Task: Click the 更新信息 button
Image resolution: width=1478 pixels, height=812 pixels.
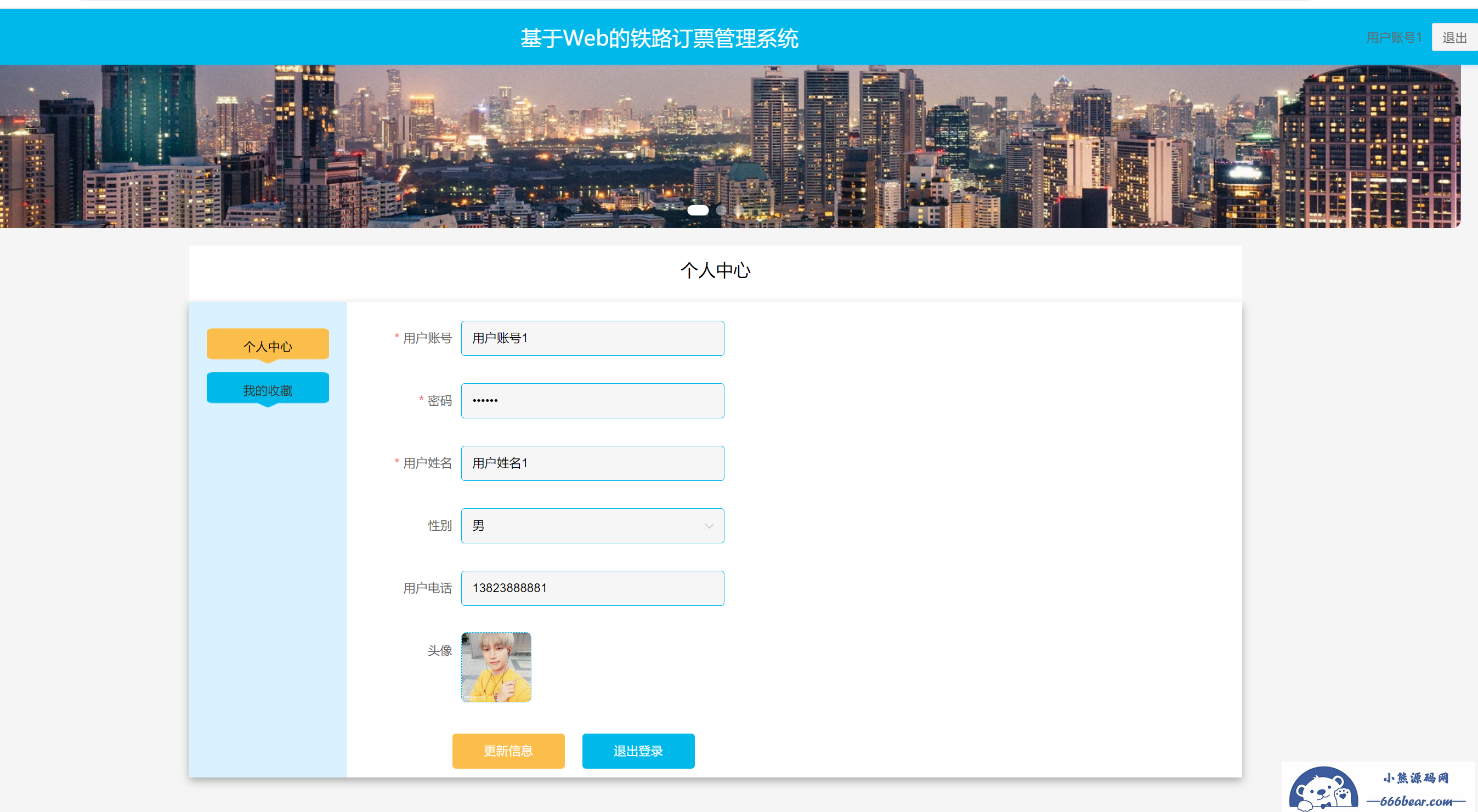Action: pos(508,751)
